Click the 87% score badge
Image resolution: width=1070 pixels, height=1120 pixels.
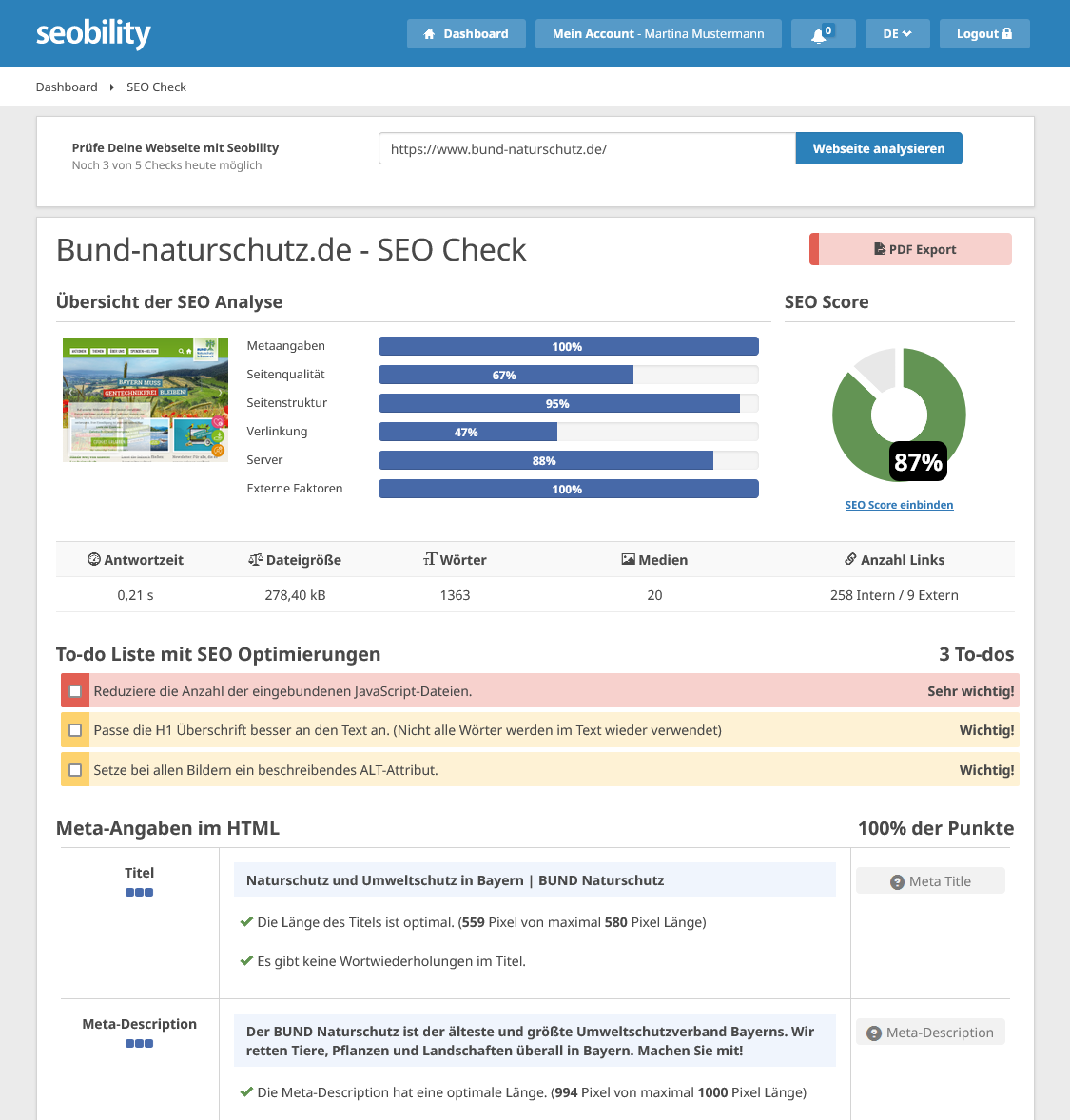[918, 461]
